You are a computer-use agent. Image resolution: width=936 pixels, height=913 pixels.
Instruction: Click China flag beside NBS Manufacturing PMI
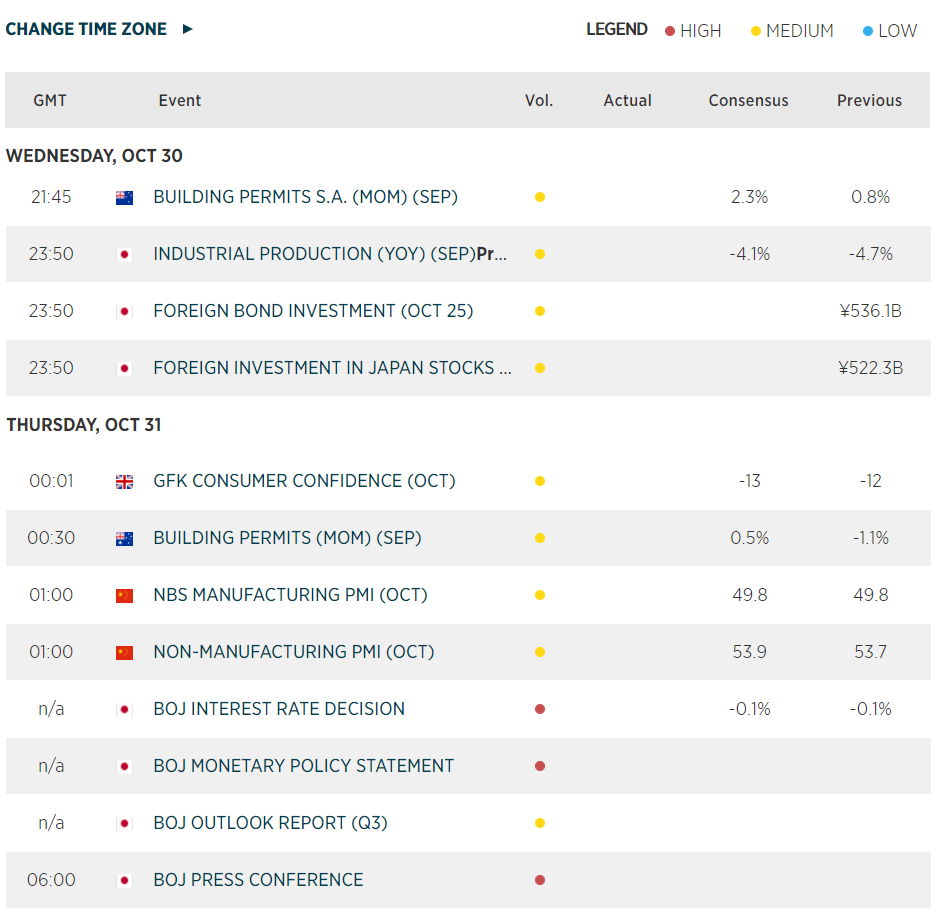pyautogui.click(x=124, y=596)
